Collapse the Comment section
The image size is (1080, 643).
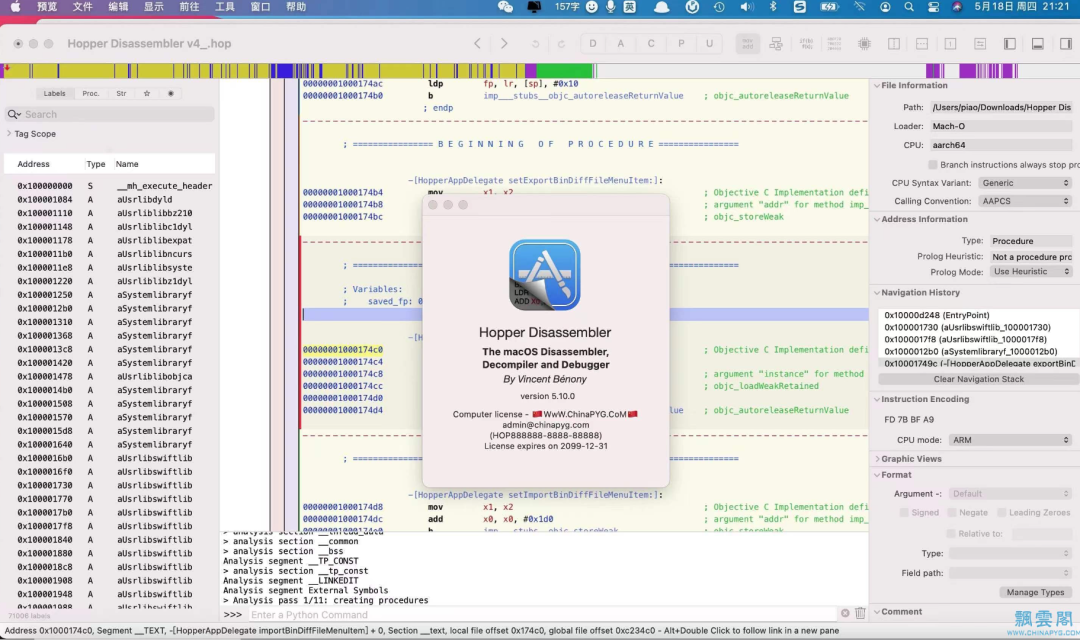tap(877, 612)
